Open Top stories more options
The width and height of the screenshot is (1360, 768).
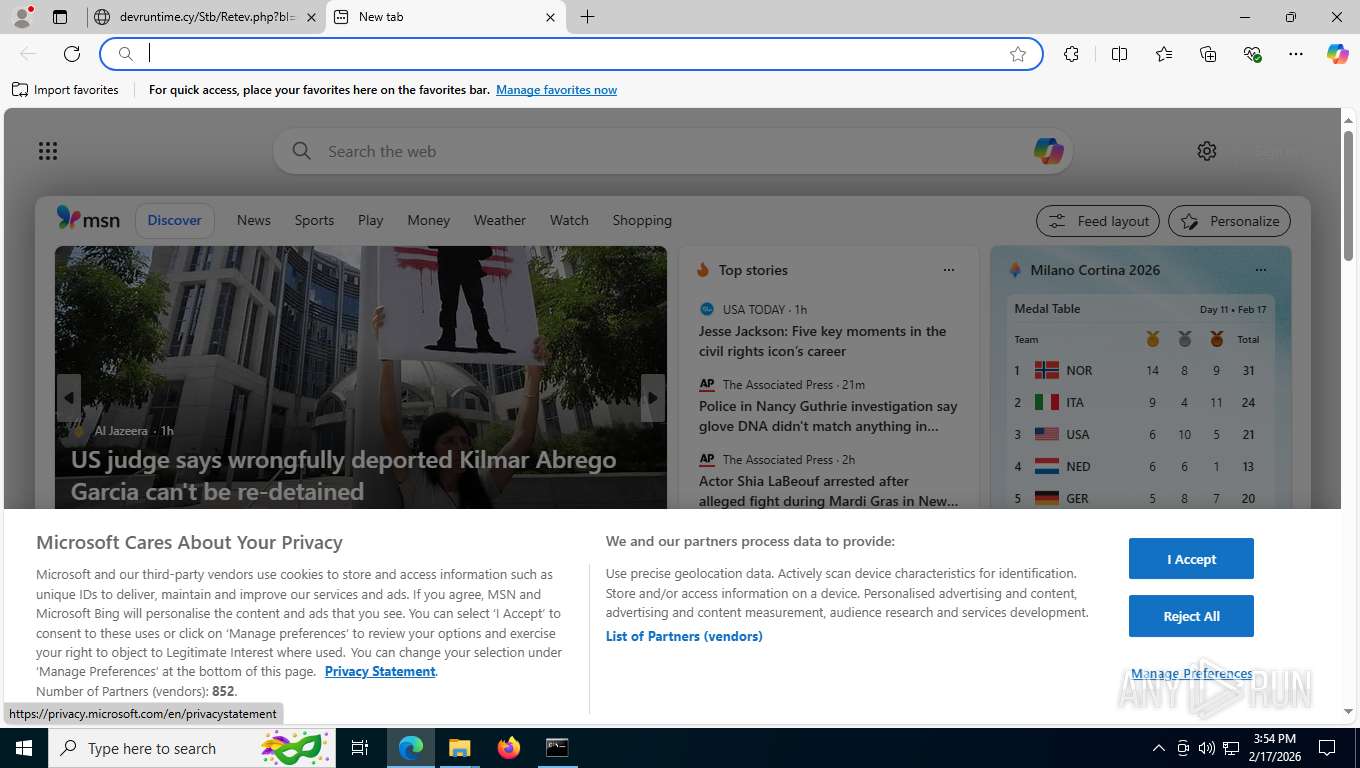(949, 270)
